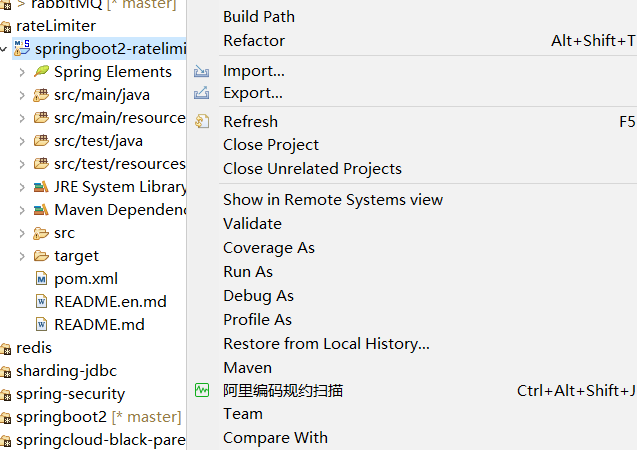637x450 pixels.
Task: Select the redis project
Action: 34,348
